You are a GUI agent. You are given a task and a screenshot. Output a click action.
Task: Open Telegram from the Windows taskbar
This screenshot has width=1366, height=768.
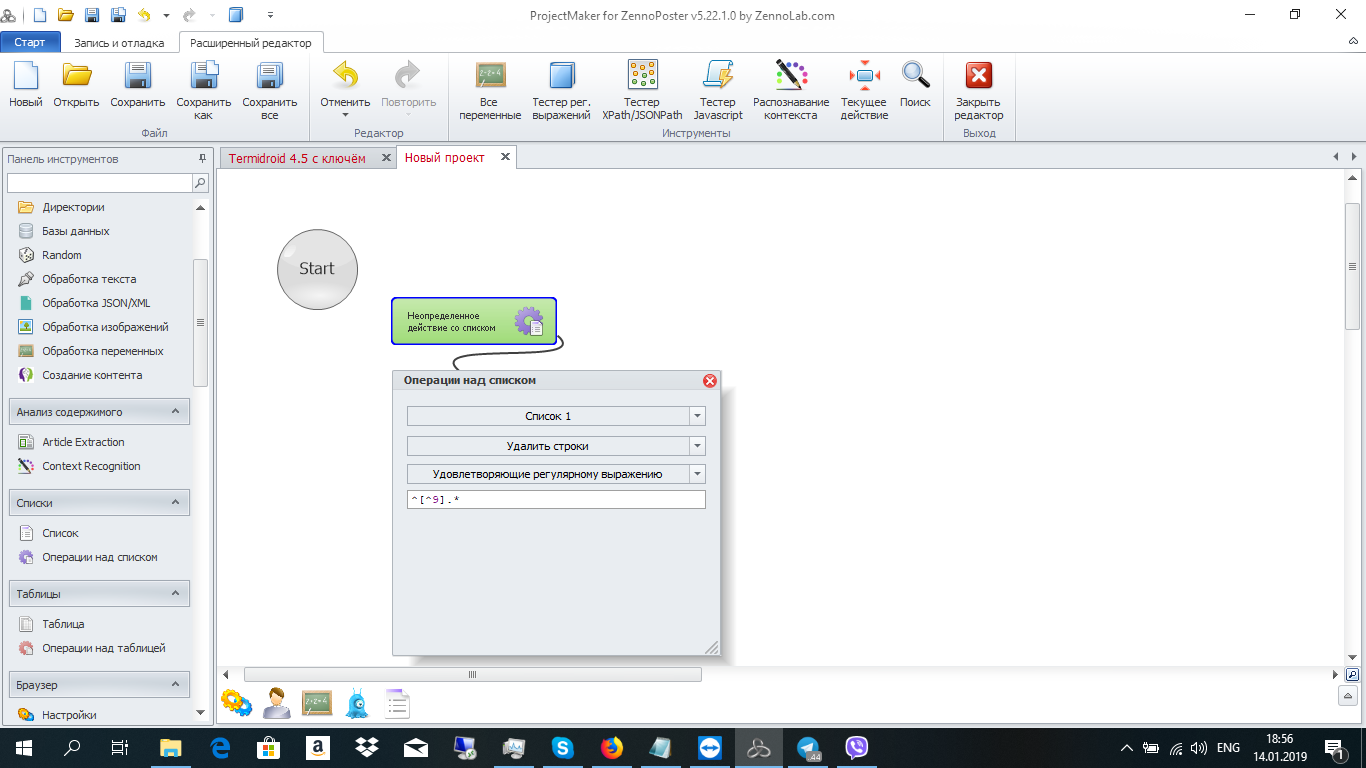[808, 748]
